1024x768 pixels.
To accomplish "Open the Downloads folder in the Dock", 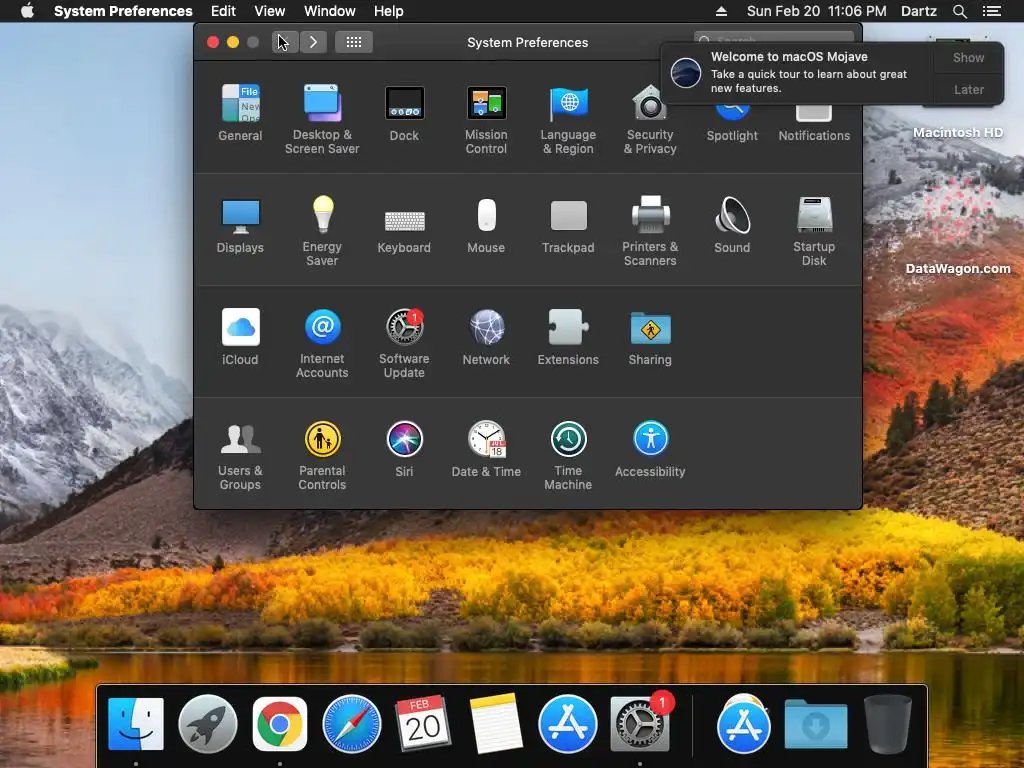I will coord(816,724).
